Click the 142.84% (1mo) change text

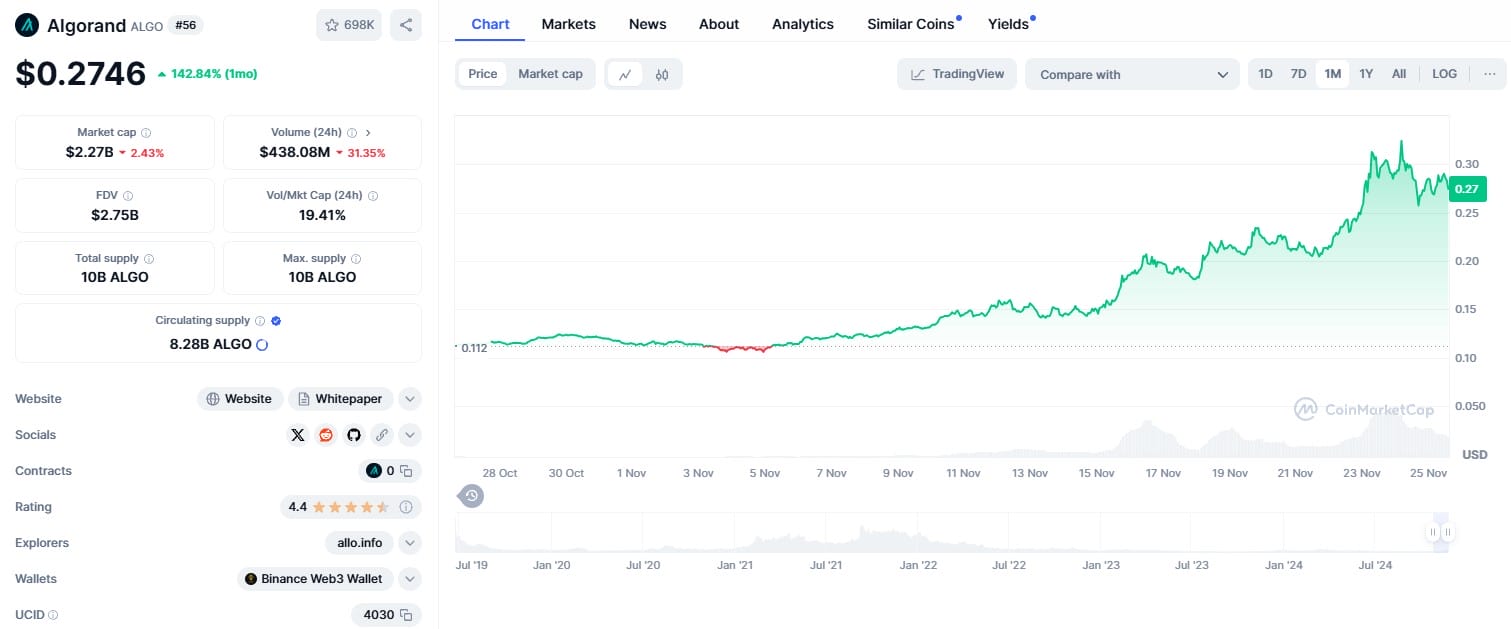point(212,74)
